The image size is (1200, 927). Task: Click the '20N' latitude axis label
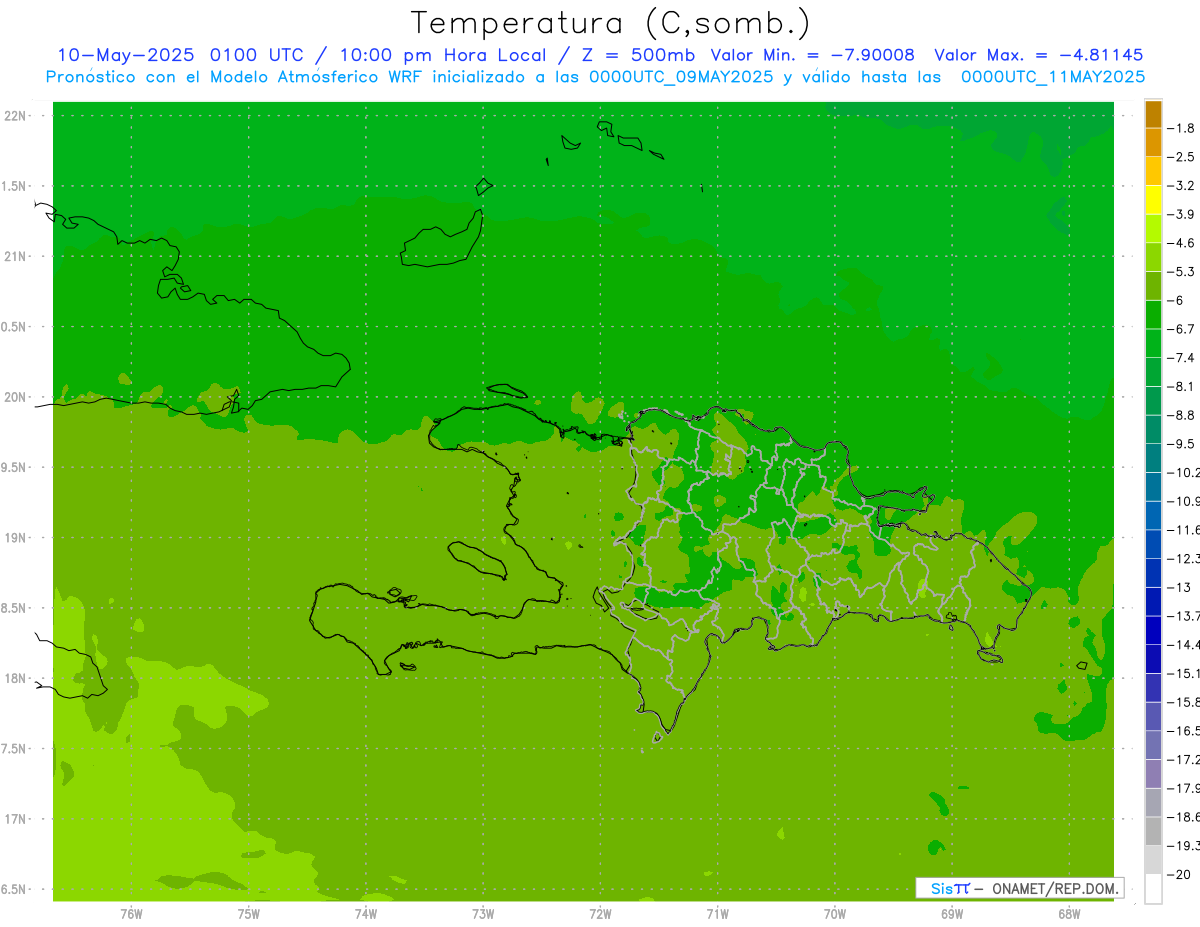(x=15, y=398)
